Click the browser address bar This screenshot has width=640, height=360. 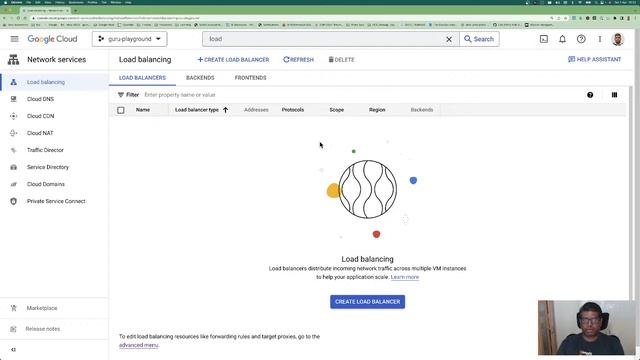coord(286,18)
